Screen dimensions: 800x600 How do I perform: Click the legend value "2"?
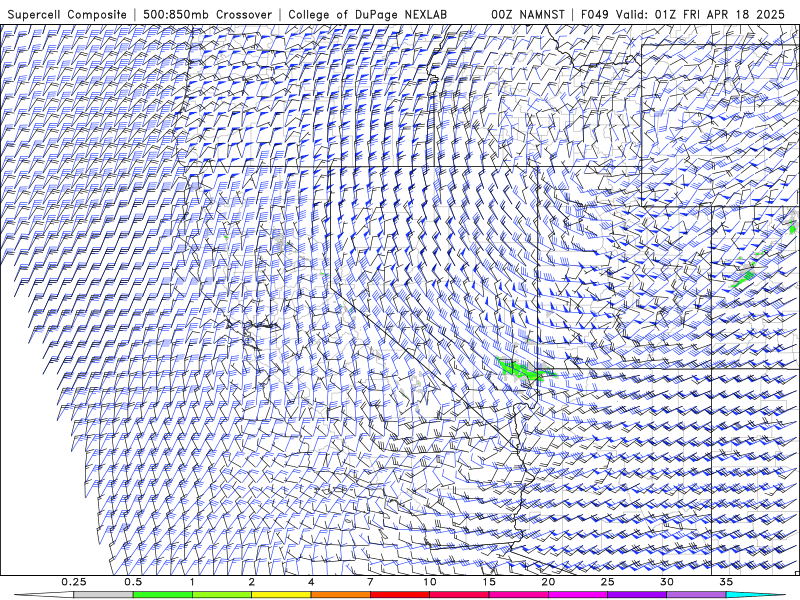pyautogui.click(x=252, y=582)
